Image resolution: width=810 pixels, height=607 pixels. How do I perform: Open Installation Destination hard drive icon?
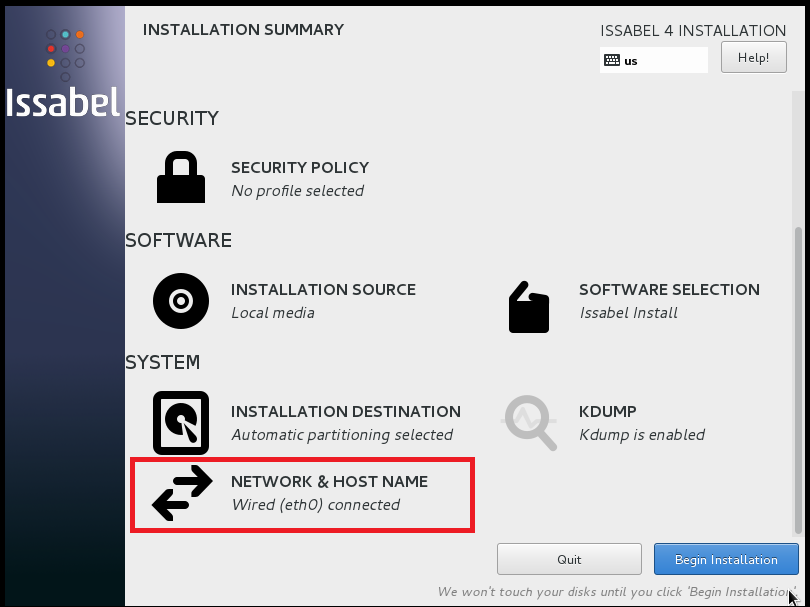180,423
